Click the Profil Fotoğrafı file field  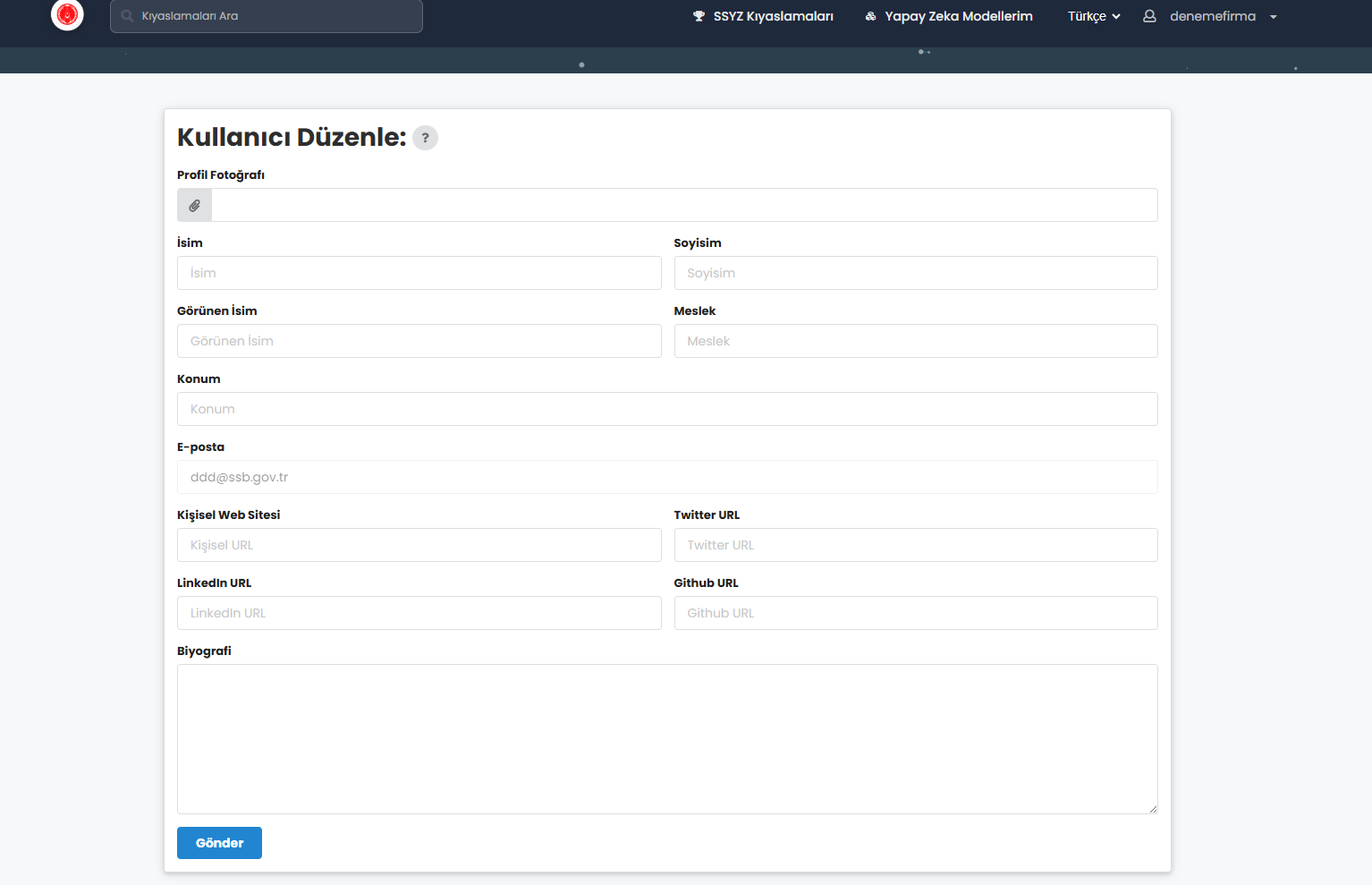[683, 205]
